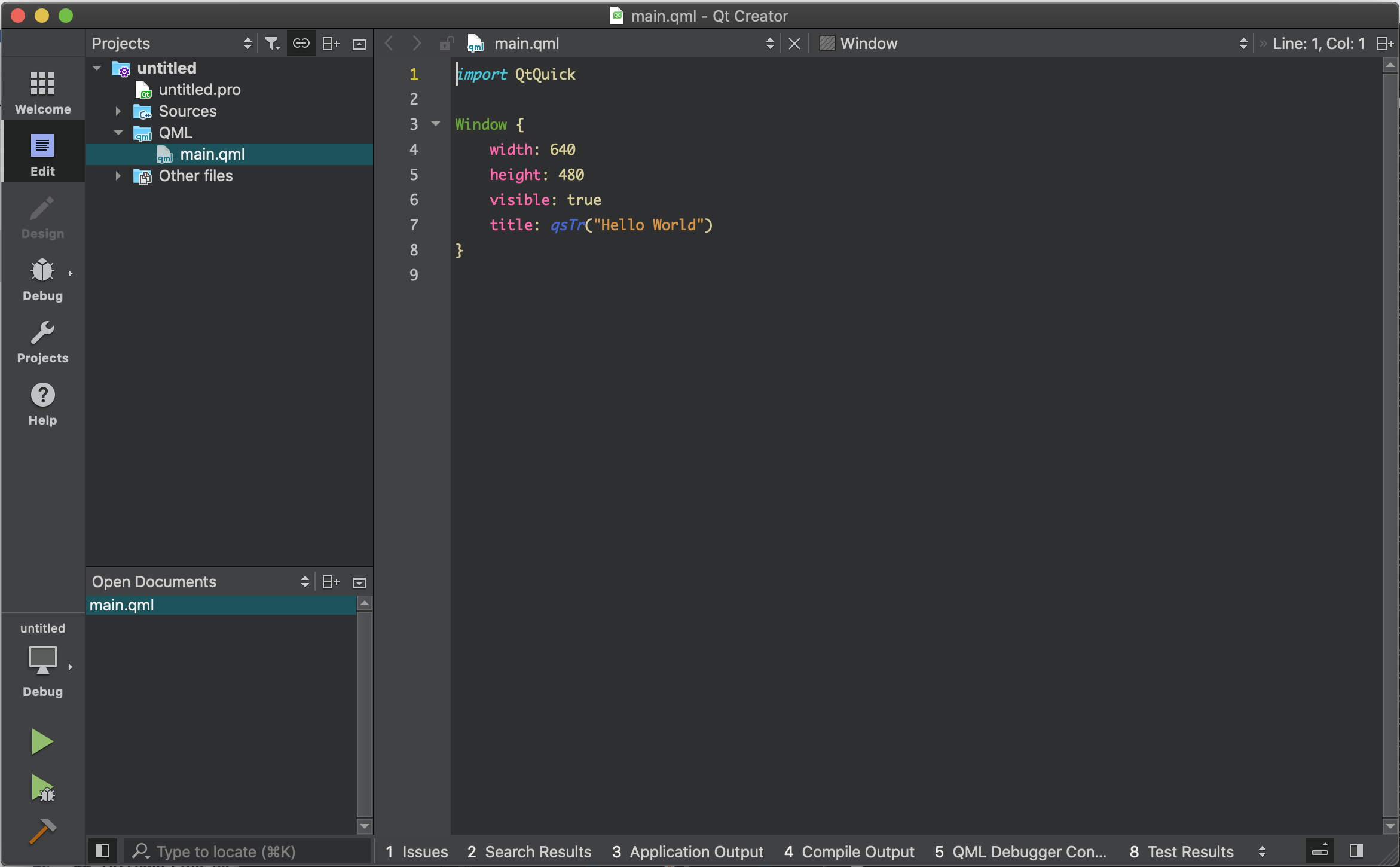Expand the Sources folder

coord(118,111)
